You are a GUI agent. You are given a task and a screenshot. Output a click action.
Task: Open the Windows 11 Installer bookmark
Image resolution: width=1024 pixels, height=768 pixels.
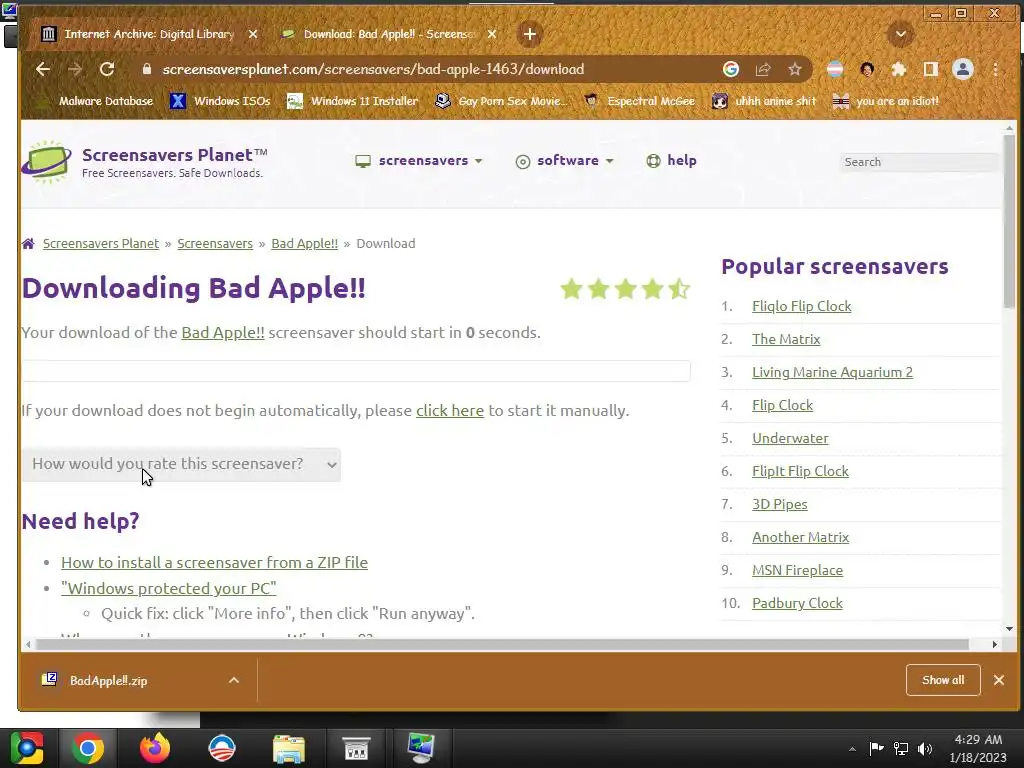[353, 101]
